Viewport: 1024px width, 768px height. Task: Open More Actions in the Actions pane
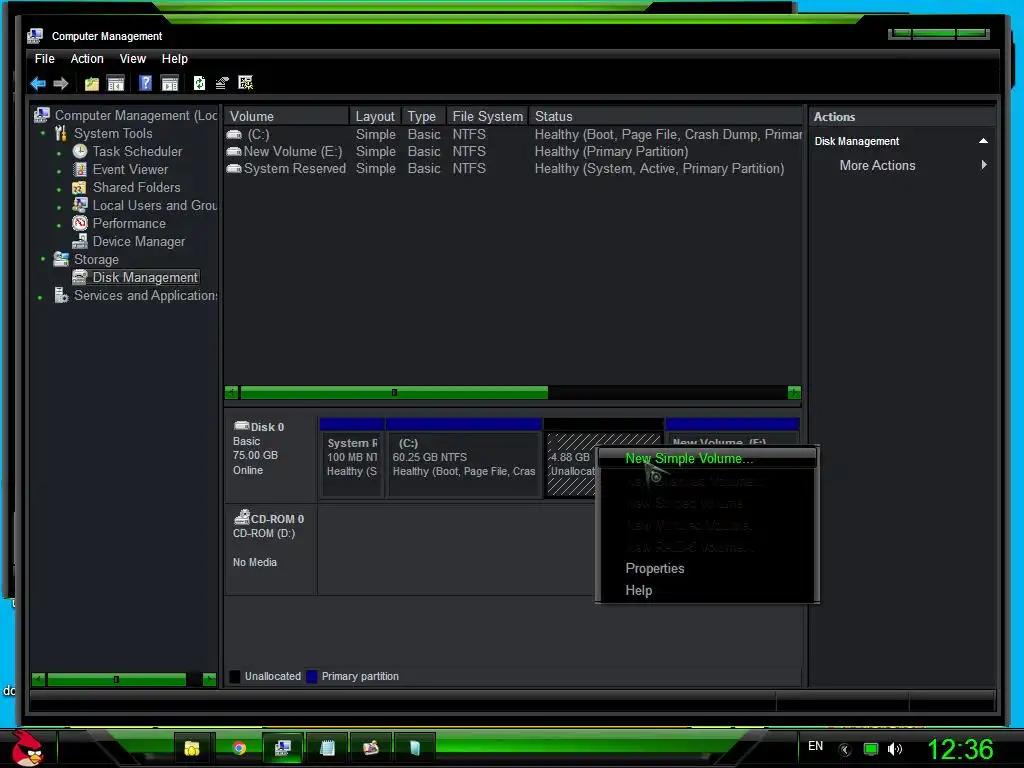pos(904,166)
